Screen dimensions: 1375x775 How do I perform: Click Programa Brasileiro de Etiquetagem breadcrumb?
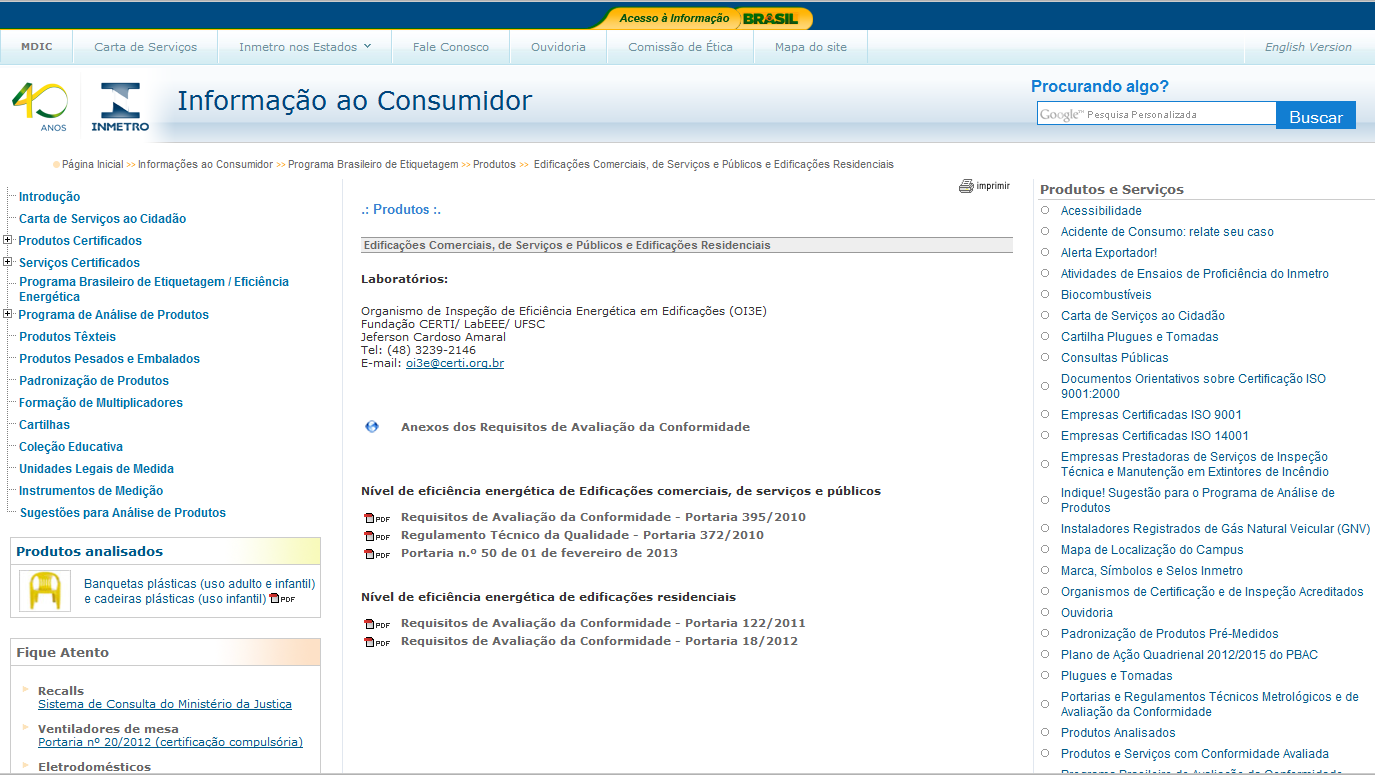373,164
